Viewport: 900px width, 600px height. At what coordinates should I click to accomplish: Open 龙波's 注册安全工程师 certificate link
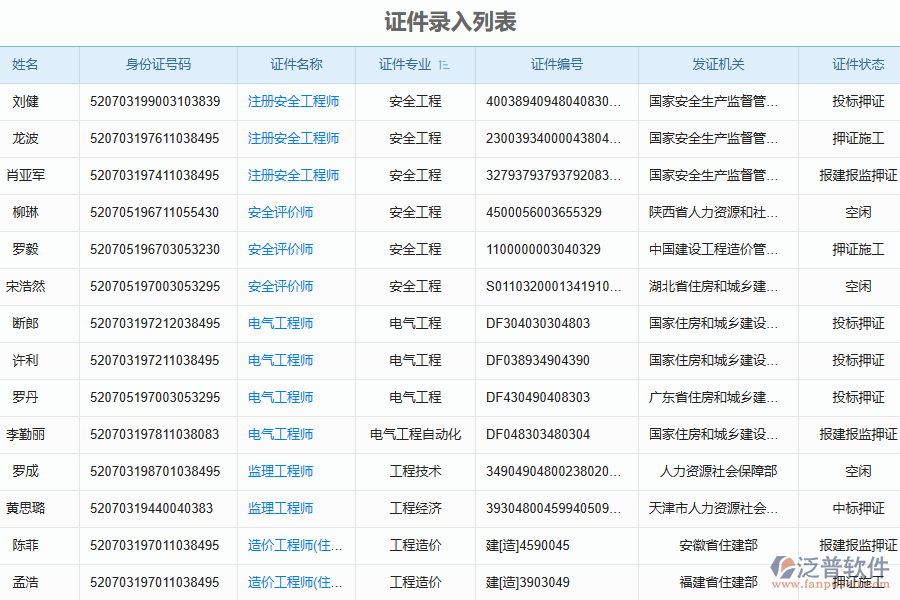pos(294,138)
